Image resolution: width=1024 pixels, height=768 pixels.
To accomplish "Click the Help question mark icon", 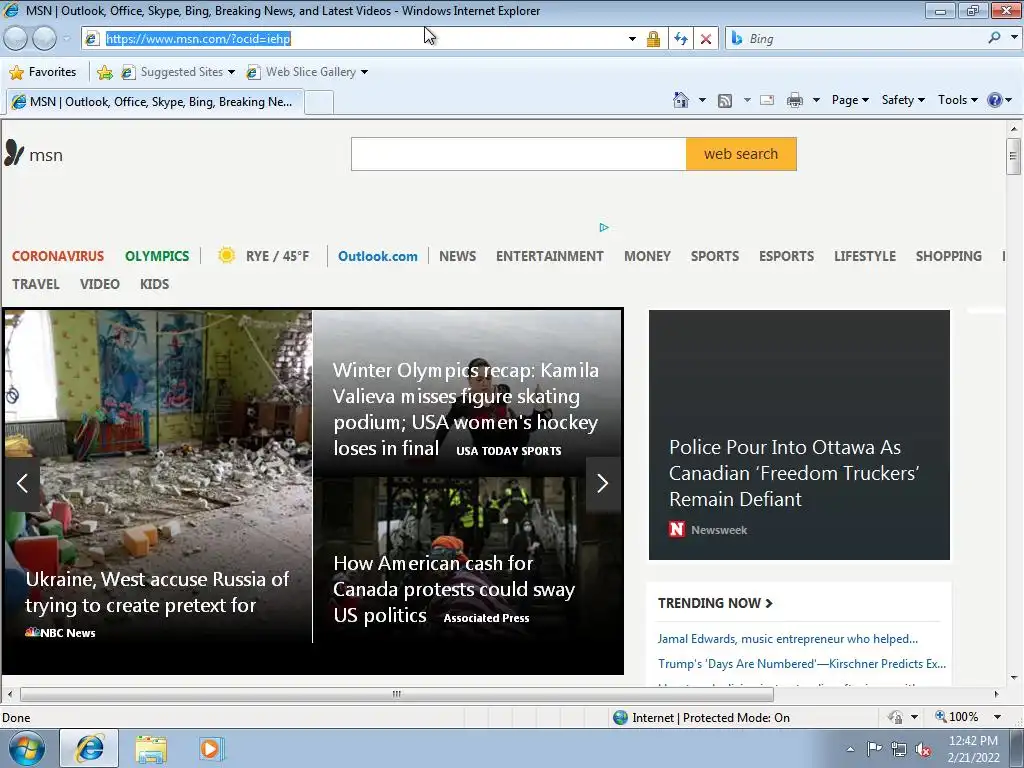I will pos(995,100).
